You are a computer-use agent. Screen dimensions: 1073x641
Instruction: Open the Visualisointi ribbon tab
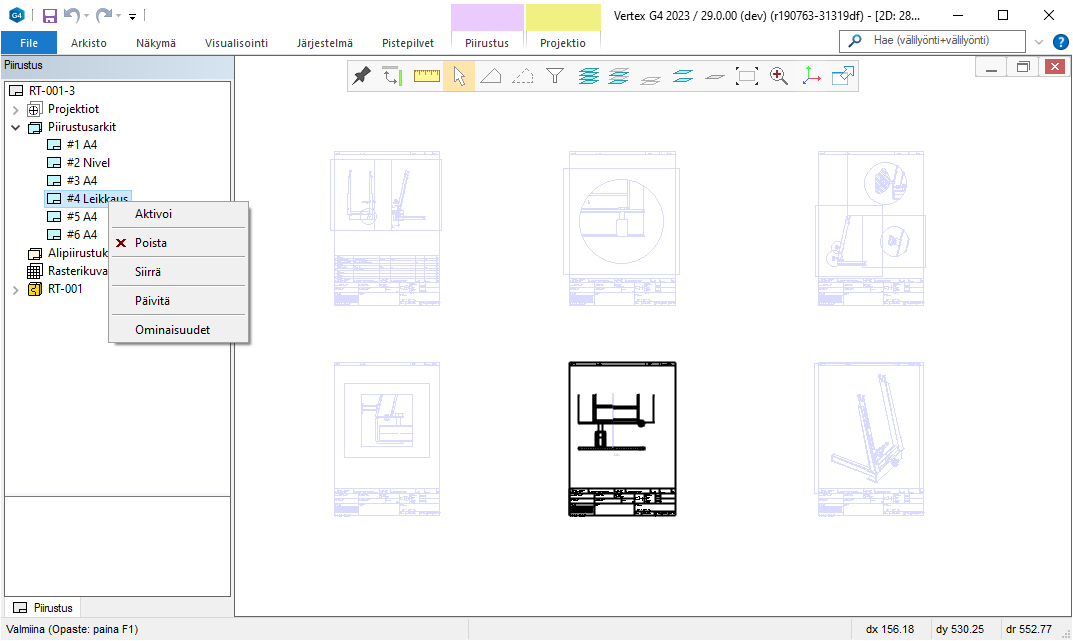[x=236, y=43]
